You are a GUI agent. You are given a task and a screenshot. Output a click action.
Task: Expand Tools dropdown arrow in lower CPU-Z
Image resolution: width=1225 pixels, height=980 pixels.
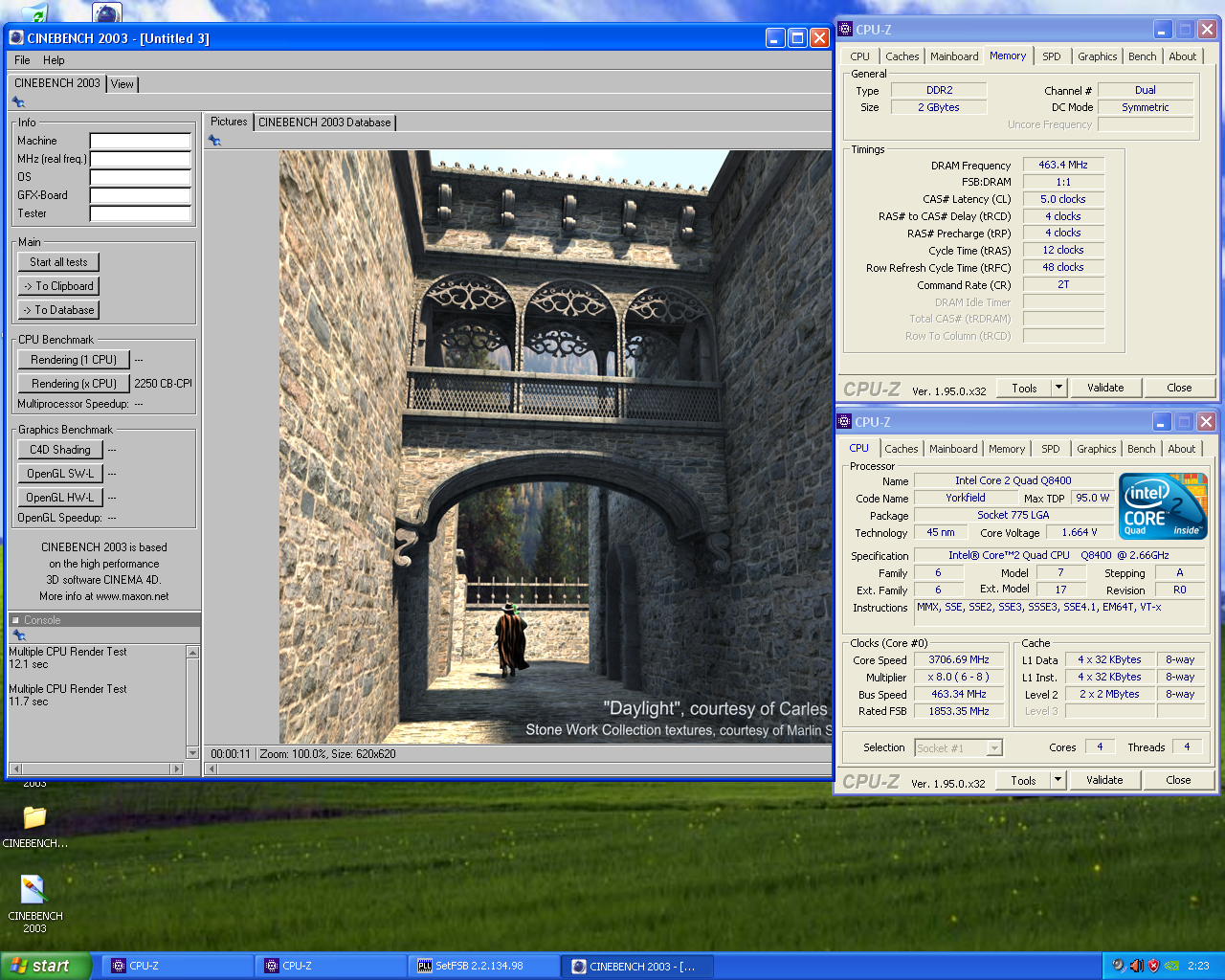click(x=1058, y=780)
